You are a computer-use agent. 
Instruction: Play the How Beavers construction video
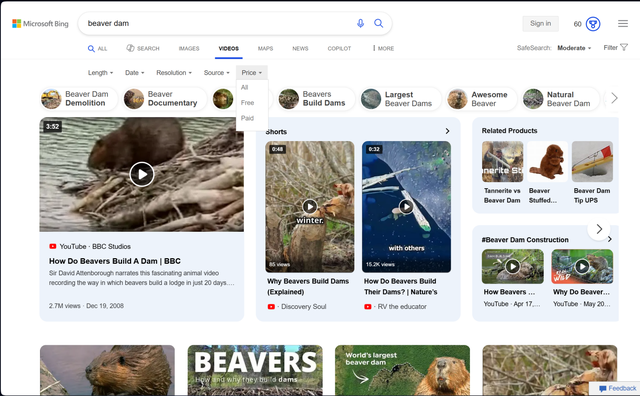tap(513, 267)
